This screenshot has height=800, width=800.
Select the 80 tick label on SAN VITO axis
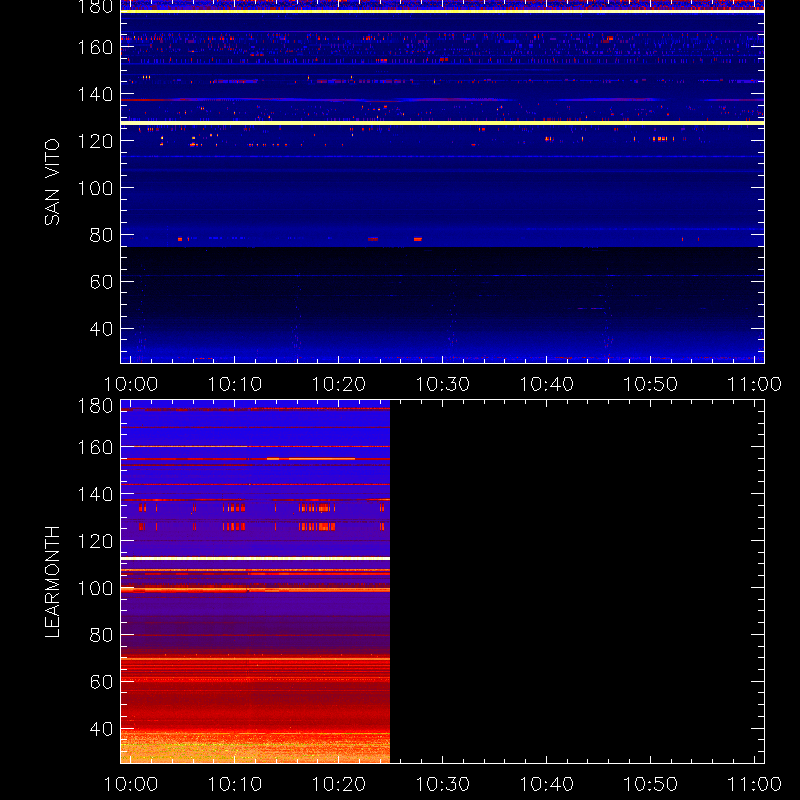(101, 235)
